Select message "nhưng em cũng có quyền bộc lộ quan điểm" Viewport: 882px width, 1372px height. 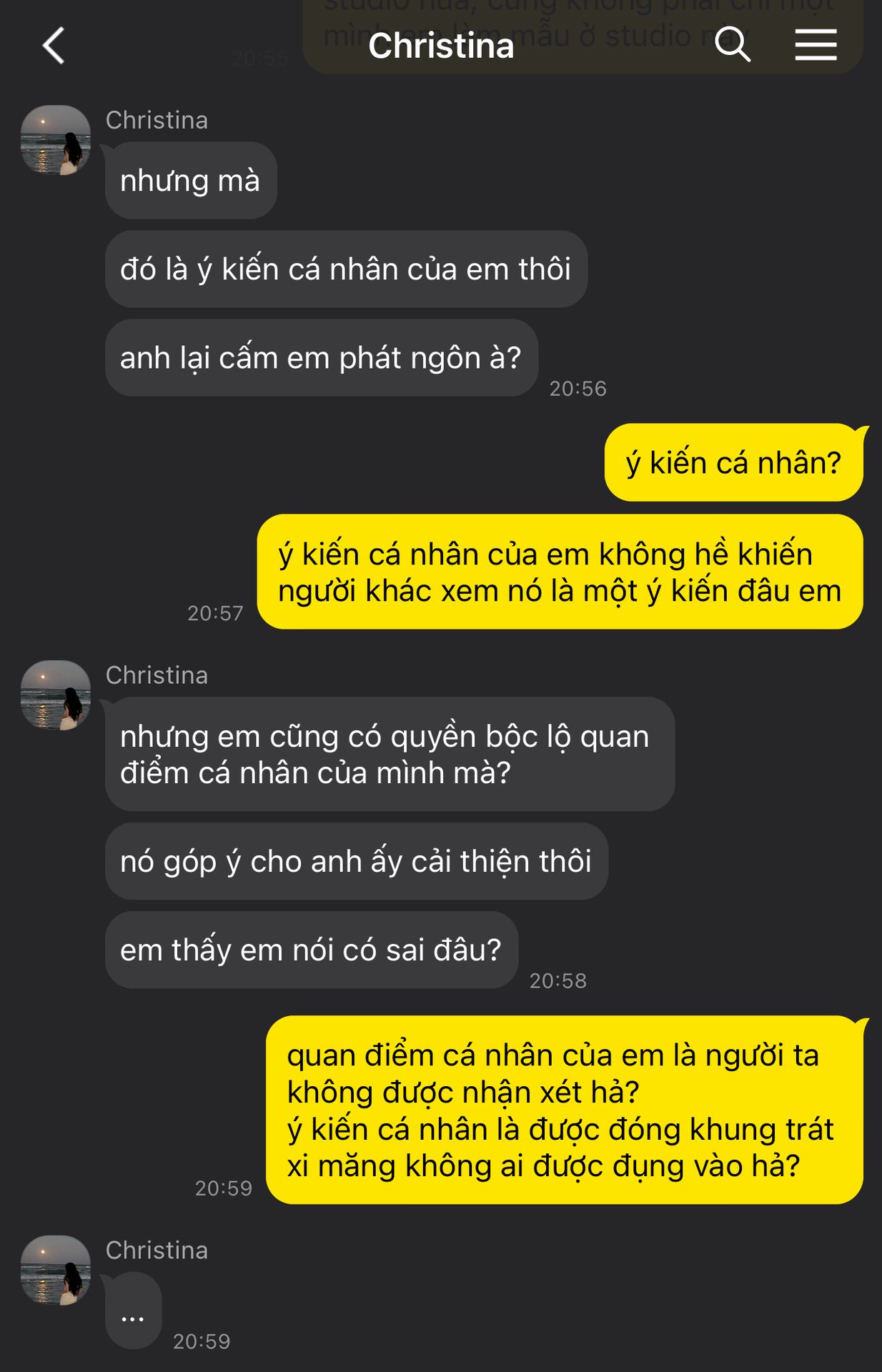coord(390,755)
